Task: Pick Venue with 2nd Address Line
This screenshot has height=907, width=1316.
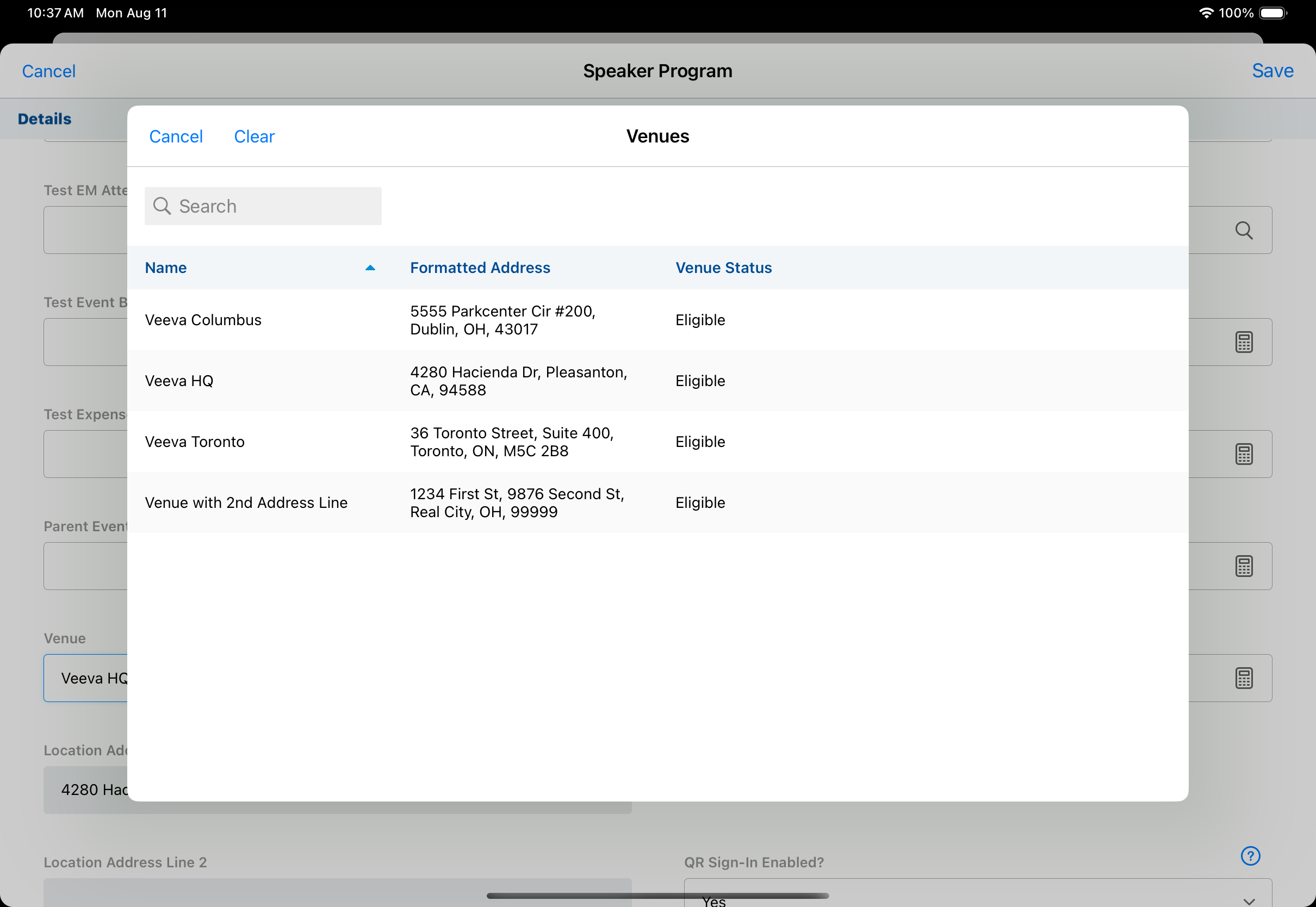Action: [246, 502]
